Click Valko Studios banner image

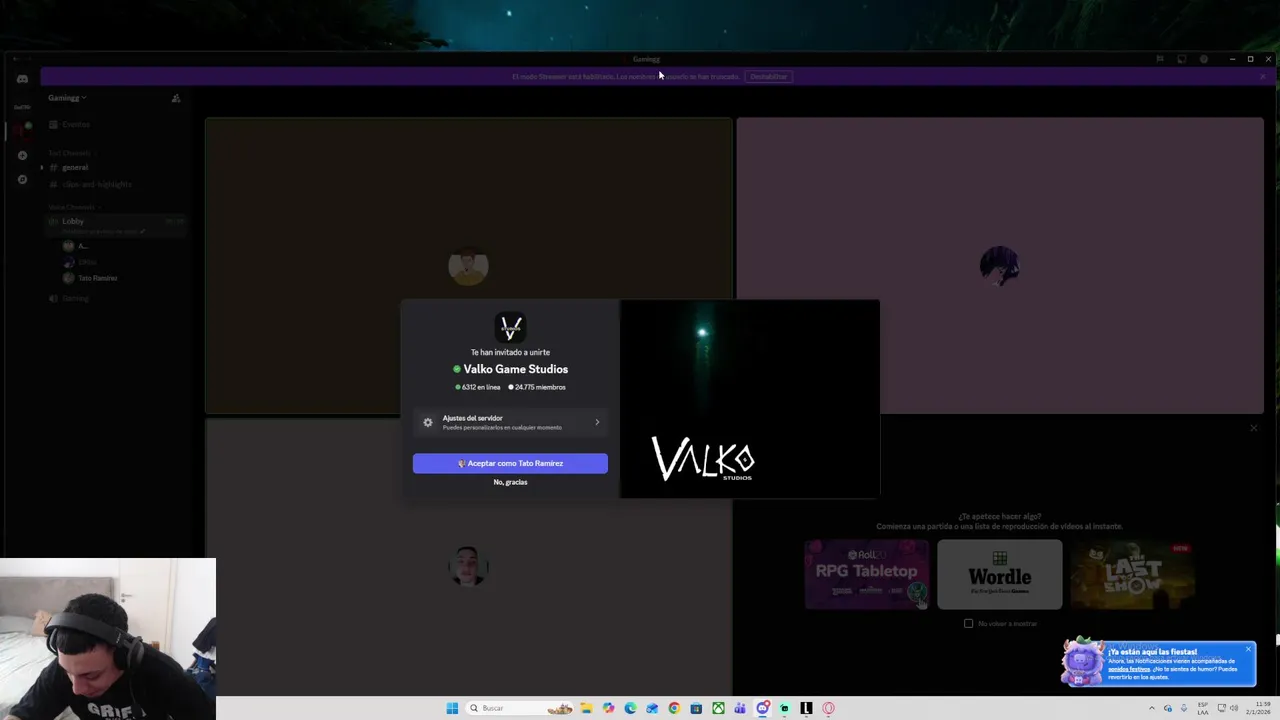click(x=750, y=399)
